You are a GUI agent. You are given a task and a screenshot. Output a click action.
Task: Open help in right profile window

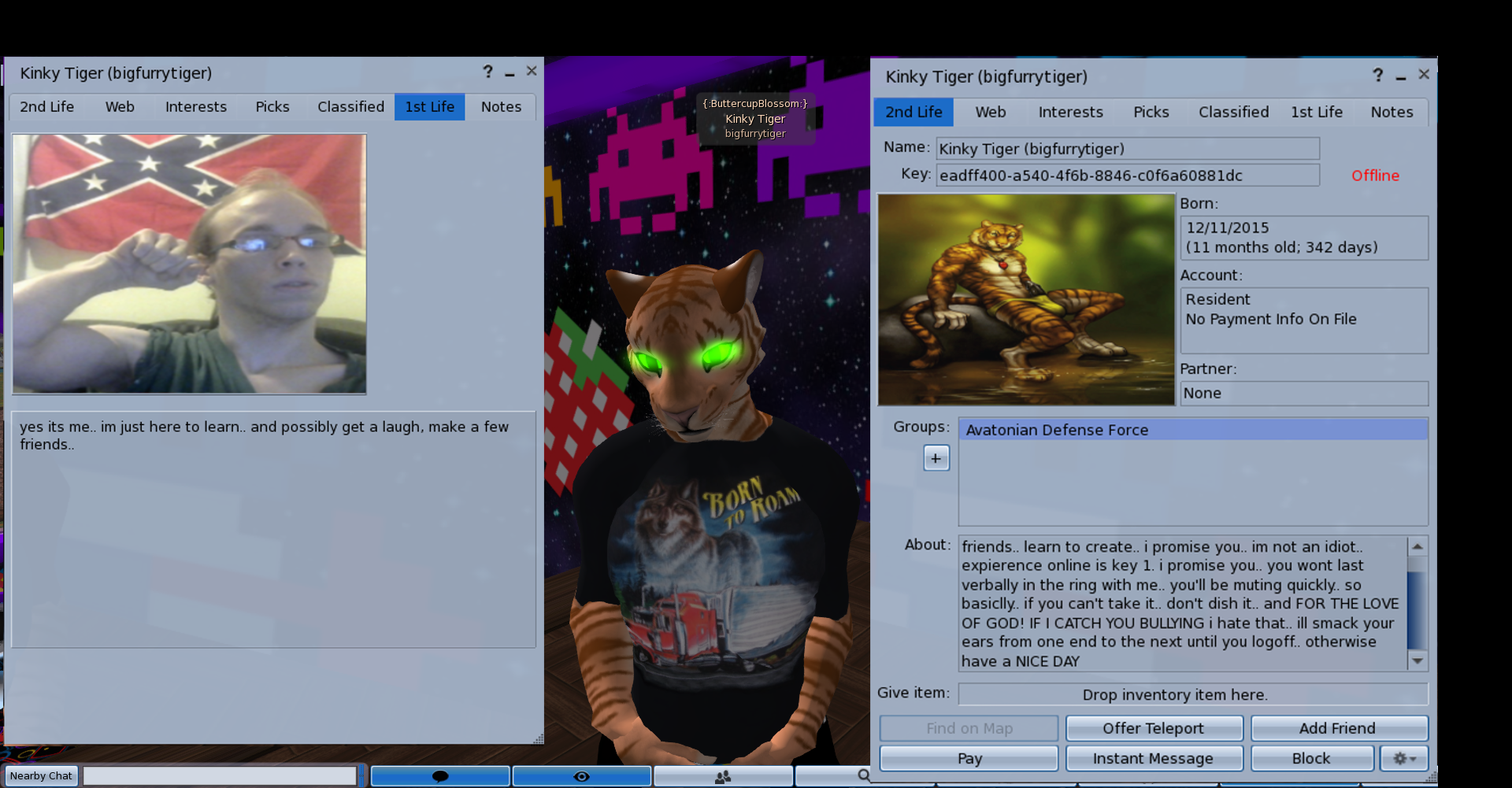click(x=1377, y=75)
